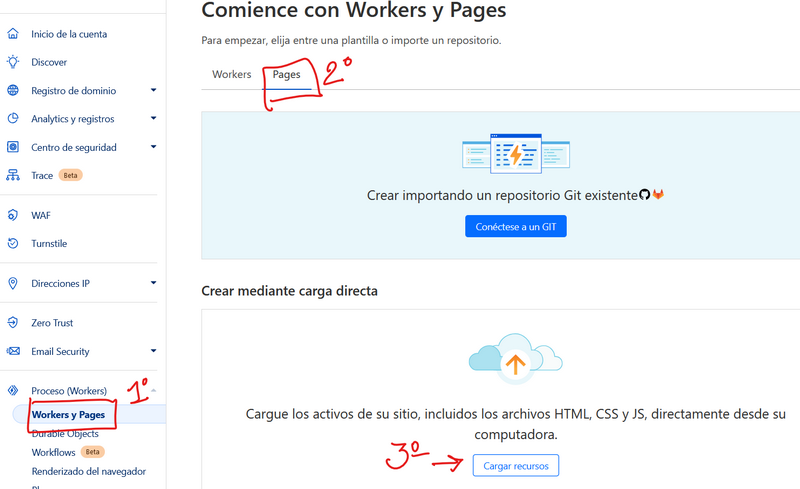The height and width of the screenshot is (489, 800).
Task: Click the WAF shield icon
Action: click(x=13, y=215)
